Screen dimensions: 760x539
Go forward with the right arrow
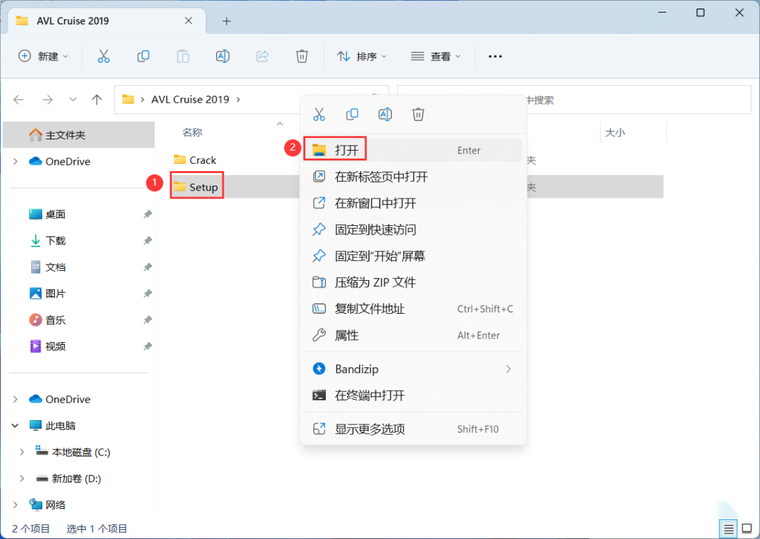tap(47, 99)
